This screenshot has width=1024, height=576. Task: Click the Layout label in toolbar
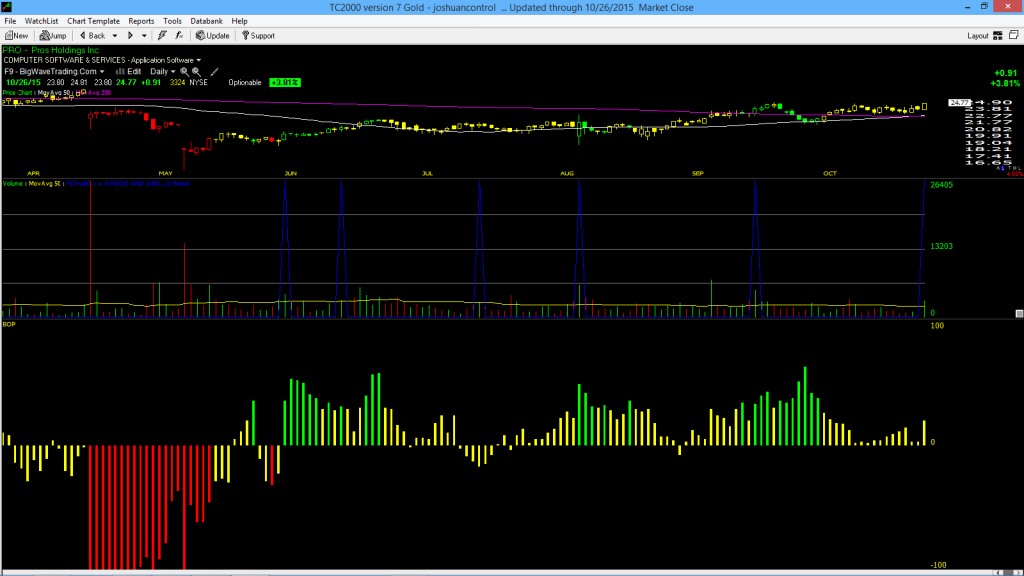[977, 36]
